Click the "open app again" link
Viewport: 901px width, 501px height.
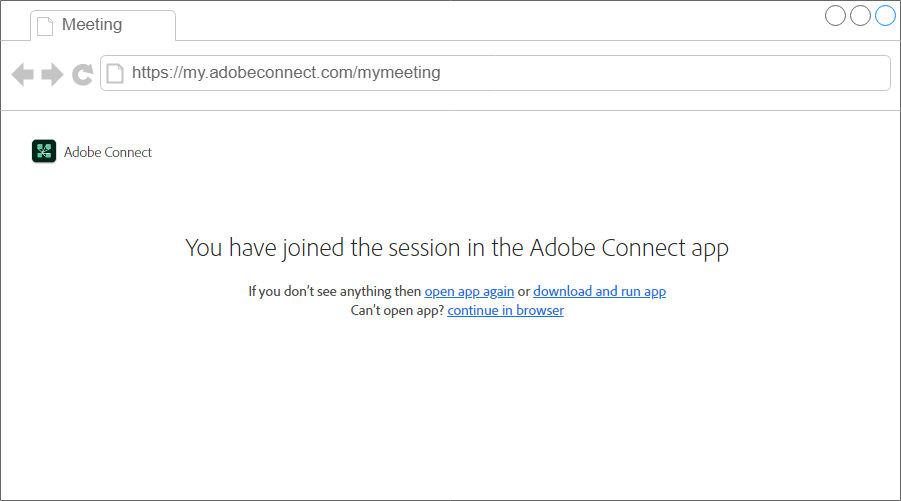pos(469,291)
